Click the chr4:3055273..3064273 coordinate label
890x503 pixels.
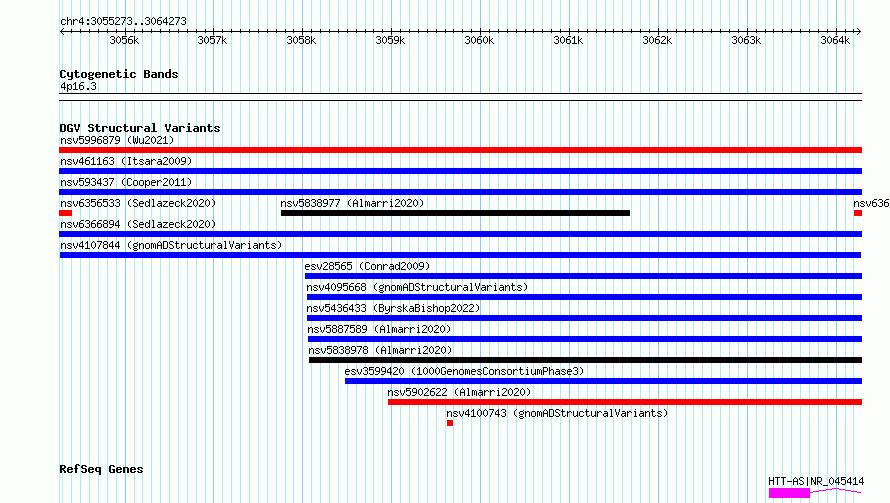click(x=123, y=22)
